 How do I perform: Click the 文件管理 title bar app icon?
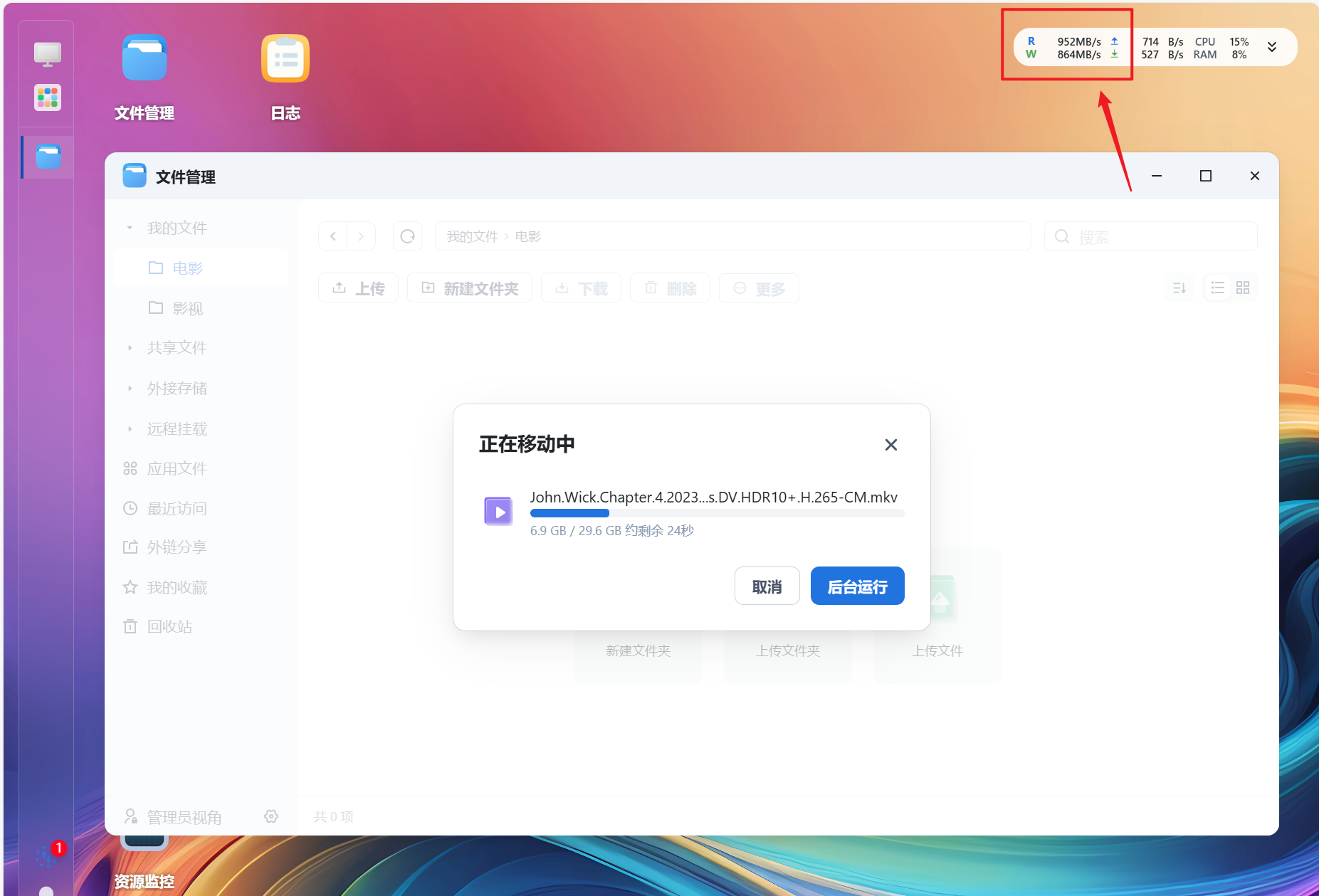point(135,176)
